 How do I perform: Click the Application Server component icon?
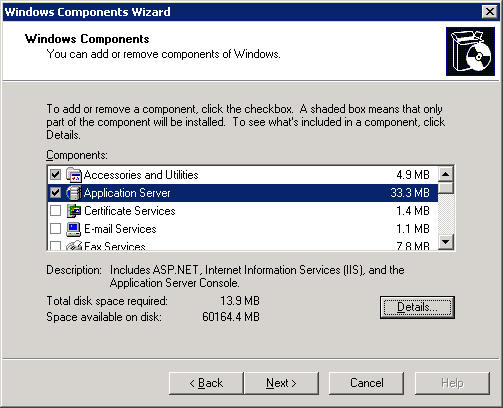point(74,193)
